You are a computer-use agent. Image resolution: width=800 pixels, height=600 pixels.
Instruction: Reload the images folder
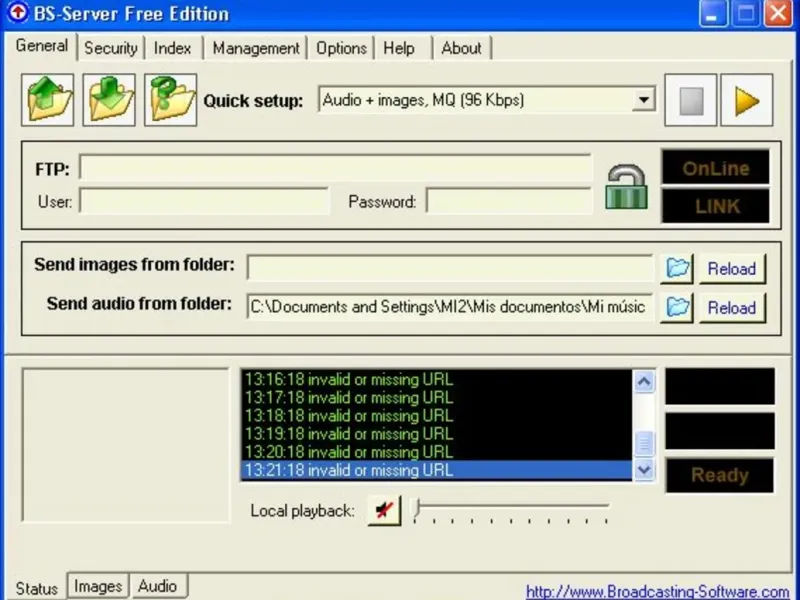coord(732,268)
